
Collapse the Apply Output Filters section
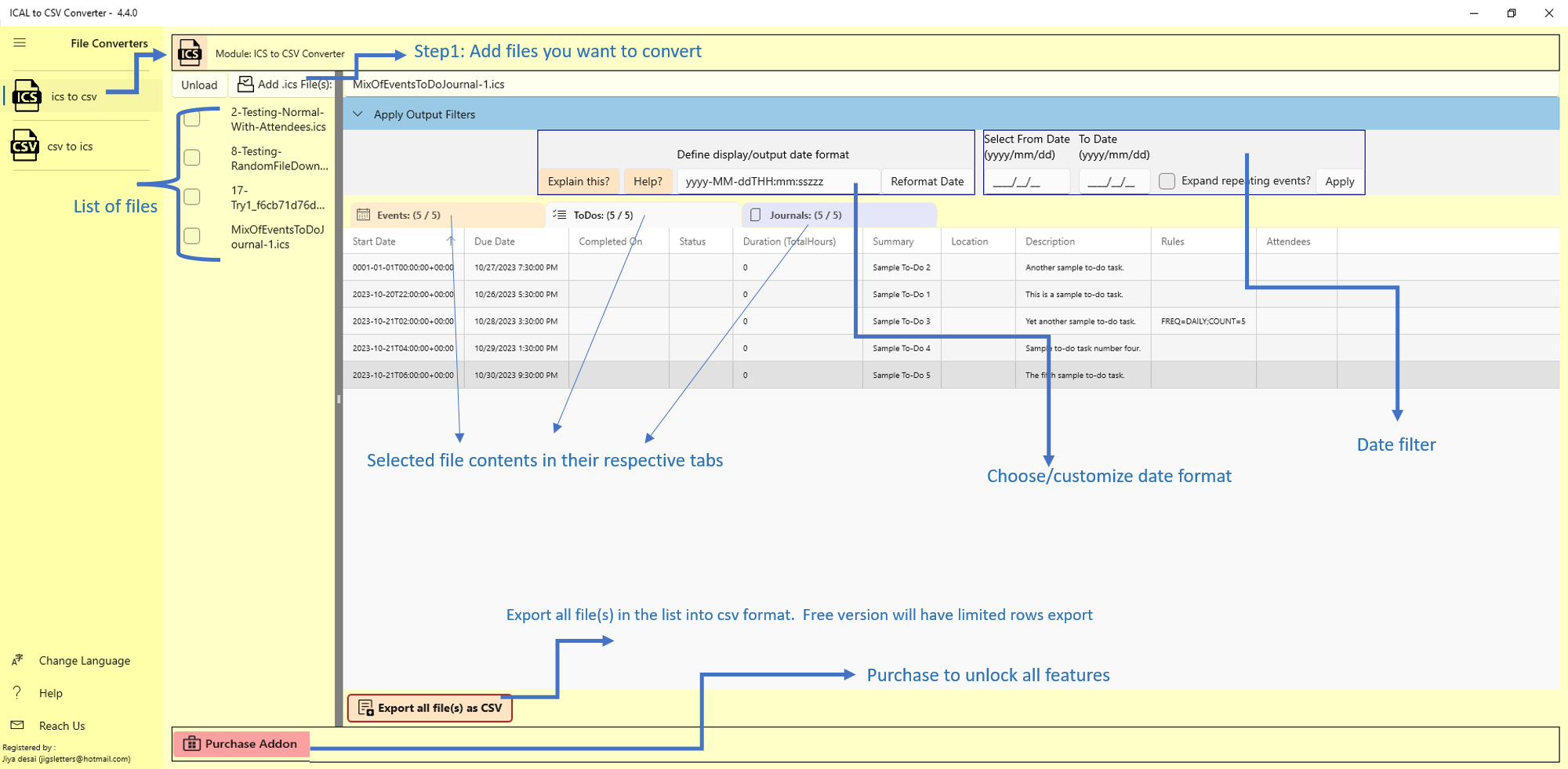point(358,114)
